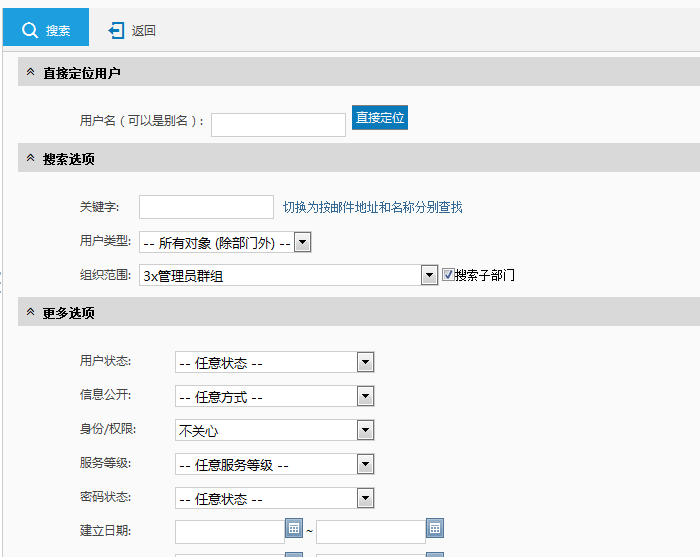
Task: Expand the 信息公开 dropdown
Action: tap(365, 396)
